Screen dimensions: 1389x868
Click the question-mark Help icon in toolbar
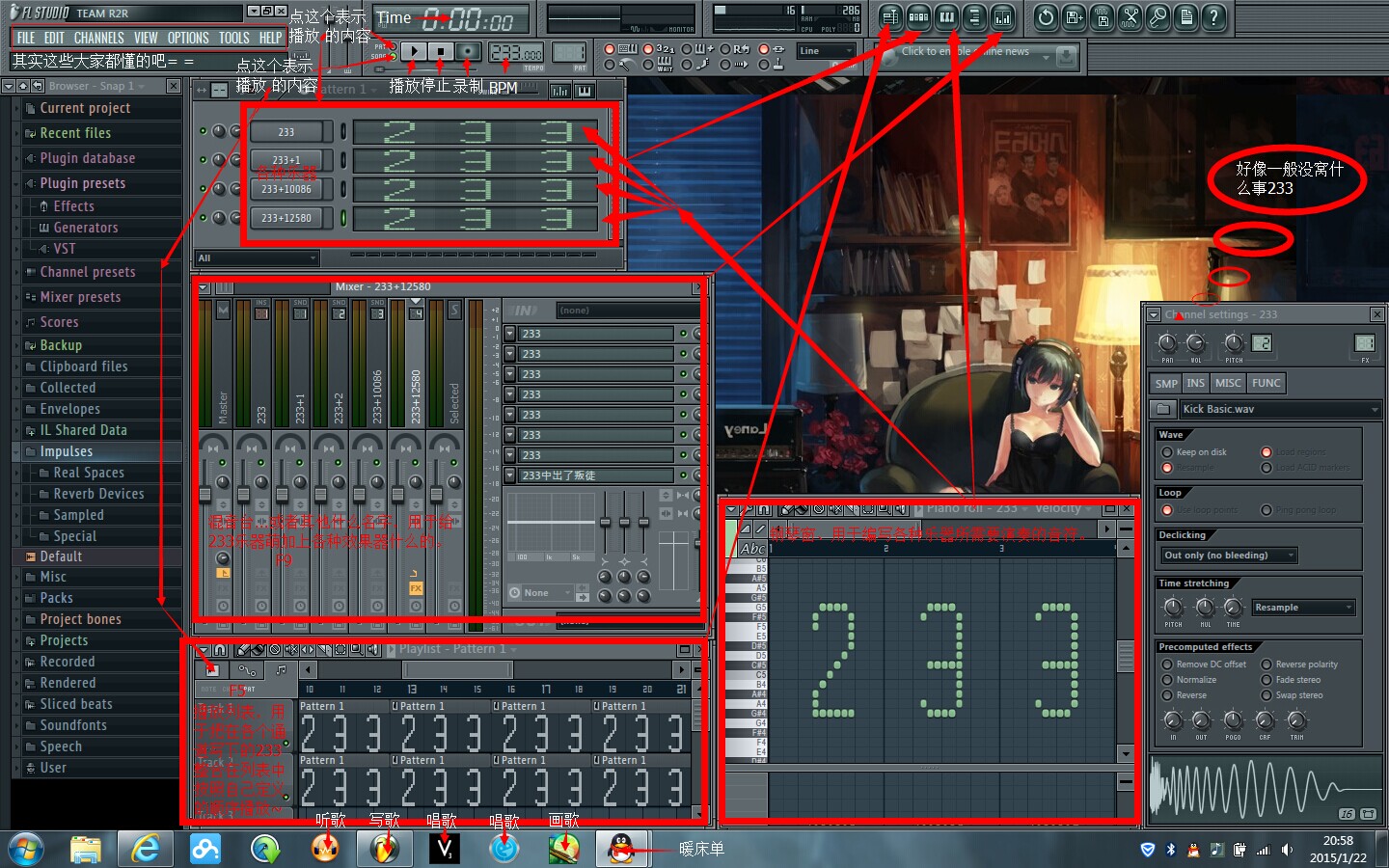(1213, 16)
